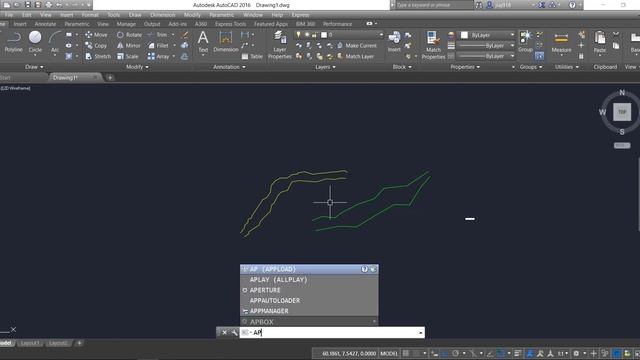Toggle grid display in status bar
Viewport: 640px width, 360px height.
point(406,353)
